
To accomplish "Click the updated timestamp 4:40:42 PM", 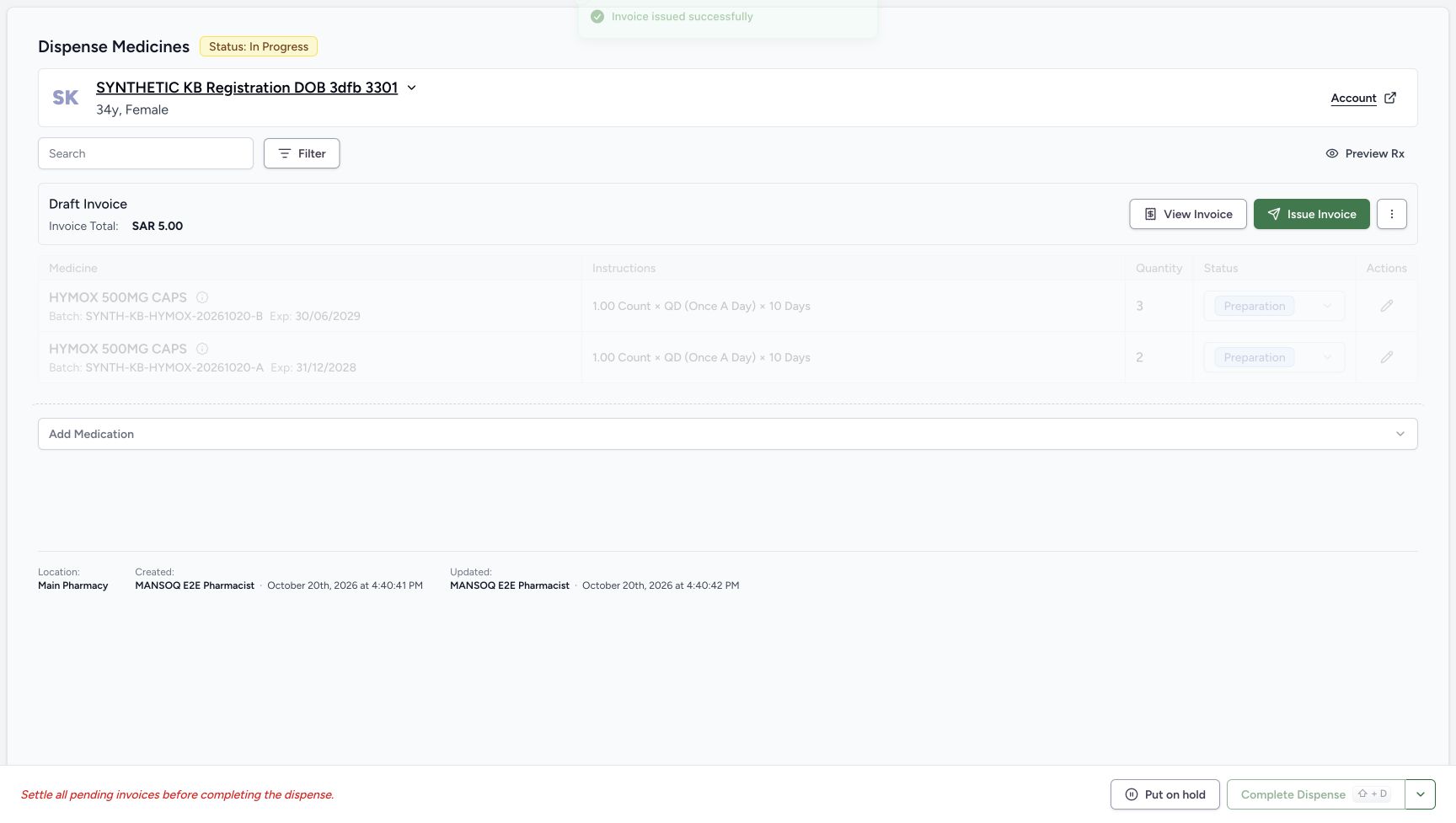I will [661, 585].
